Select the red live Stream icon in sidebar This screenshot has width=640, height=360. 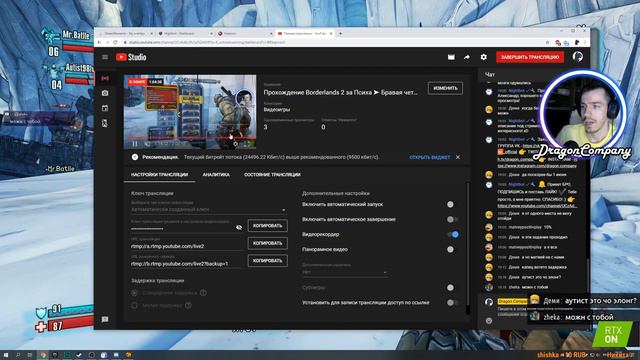point(105,78)
